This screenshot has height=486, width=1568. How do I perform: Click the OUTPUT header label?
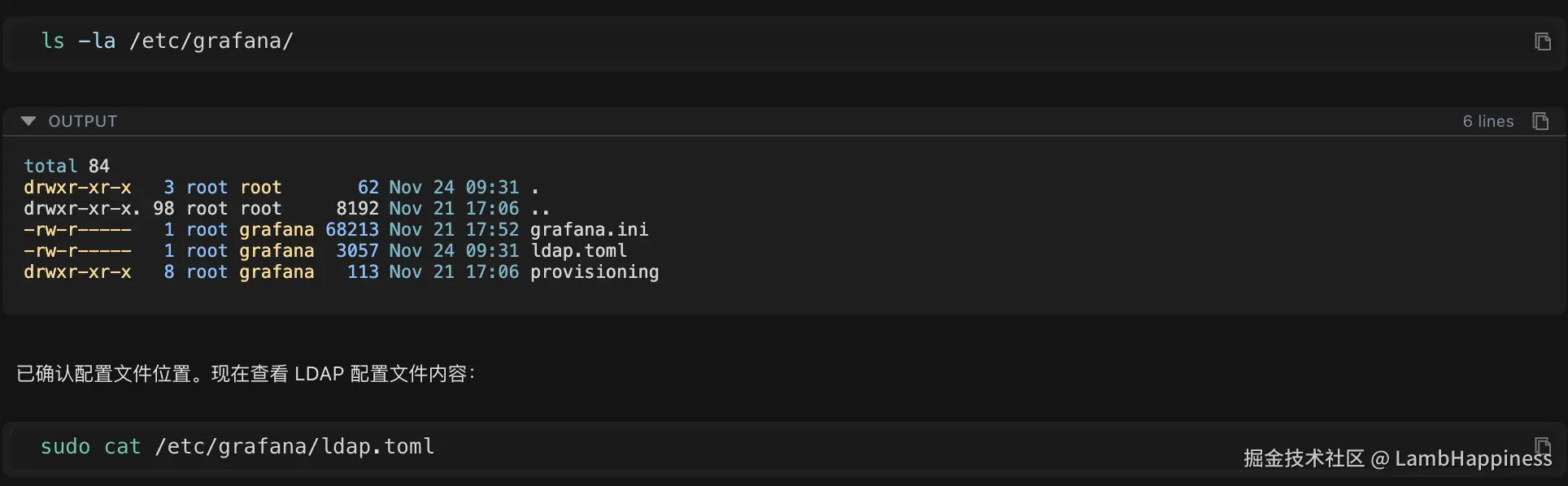coord(83,121)
